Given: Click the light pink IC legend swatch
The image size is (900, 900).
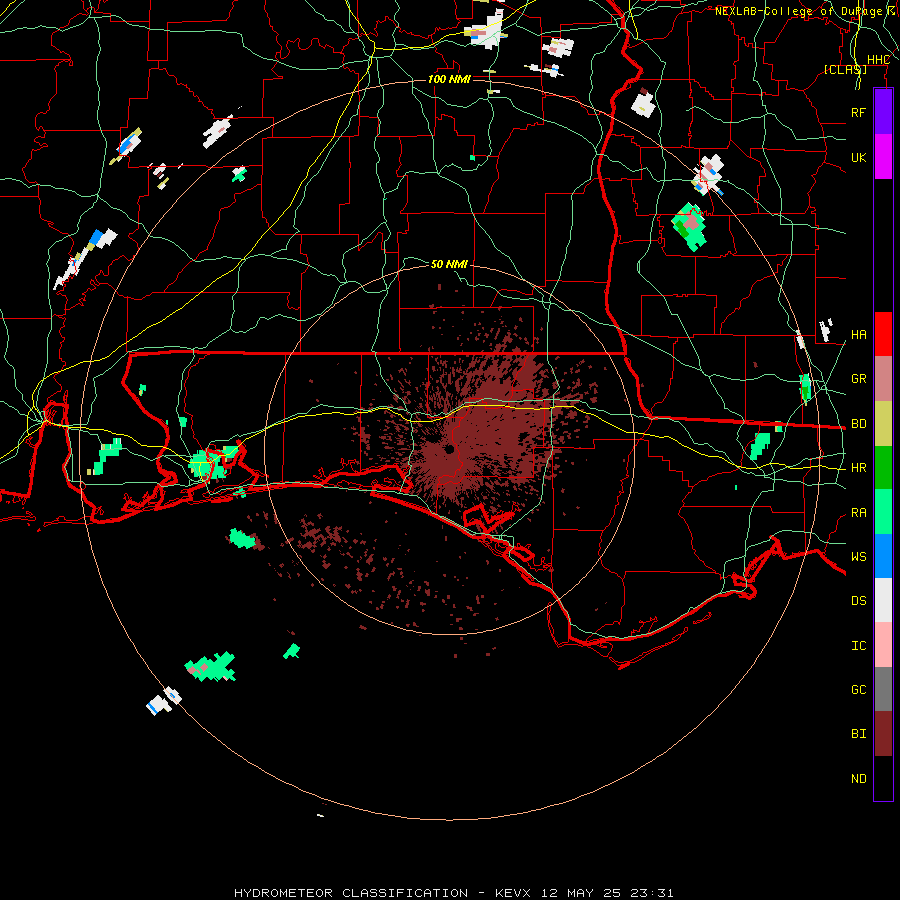Looking at the screenshot, I should [883, 645].
